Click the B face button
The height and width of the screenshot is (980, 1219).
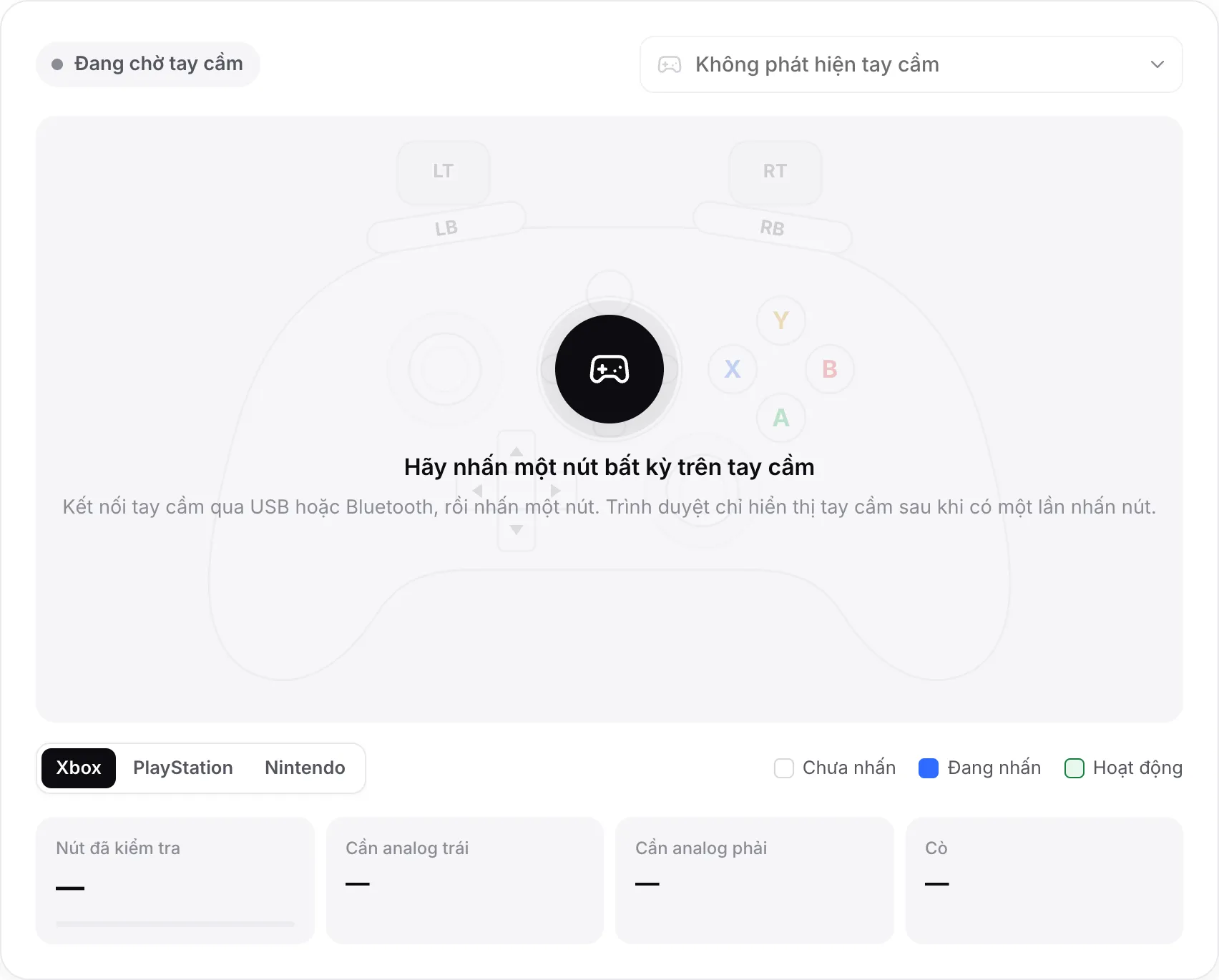click(x=830, y=369)
